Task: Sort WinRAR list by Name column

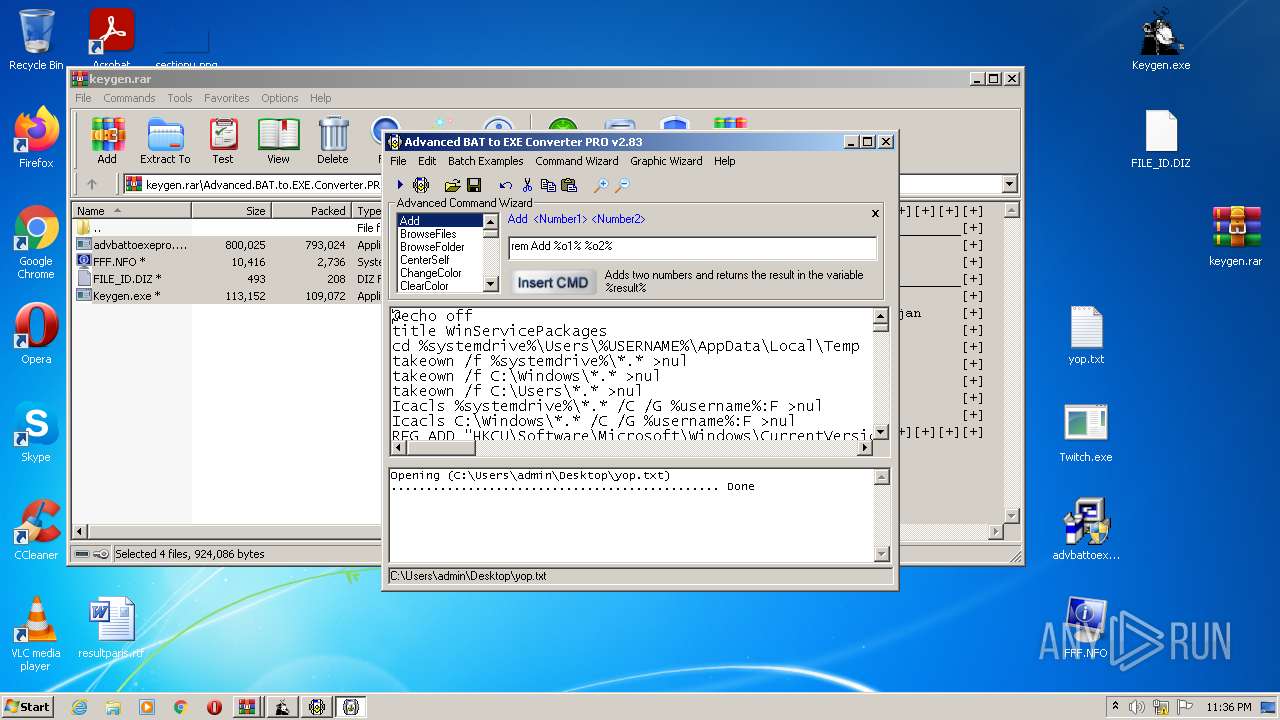Action: (131, 211)
